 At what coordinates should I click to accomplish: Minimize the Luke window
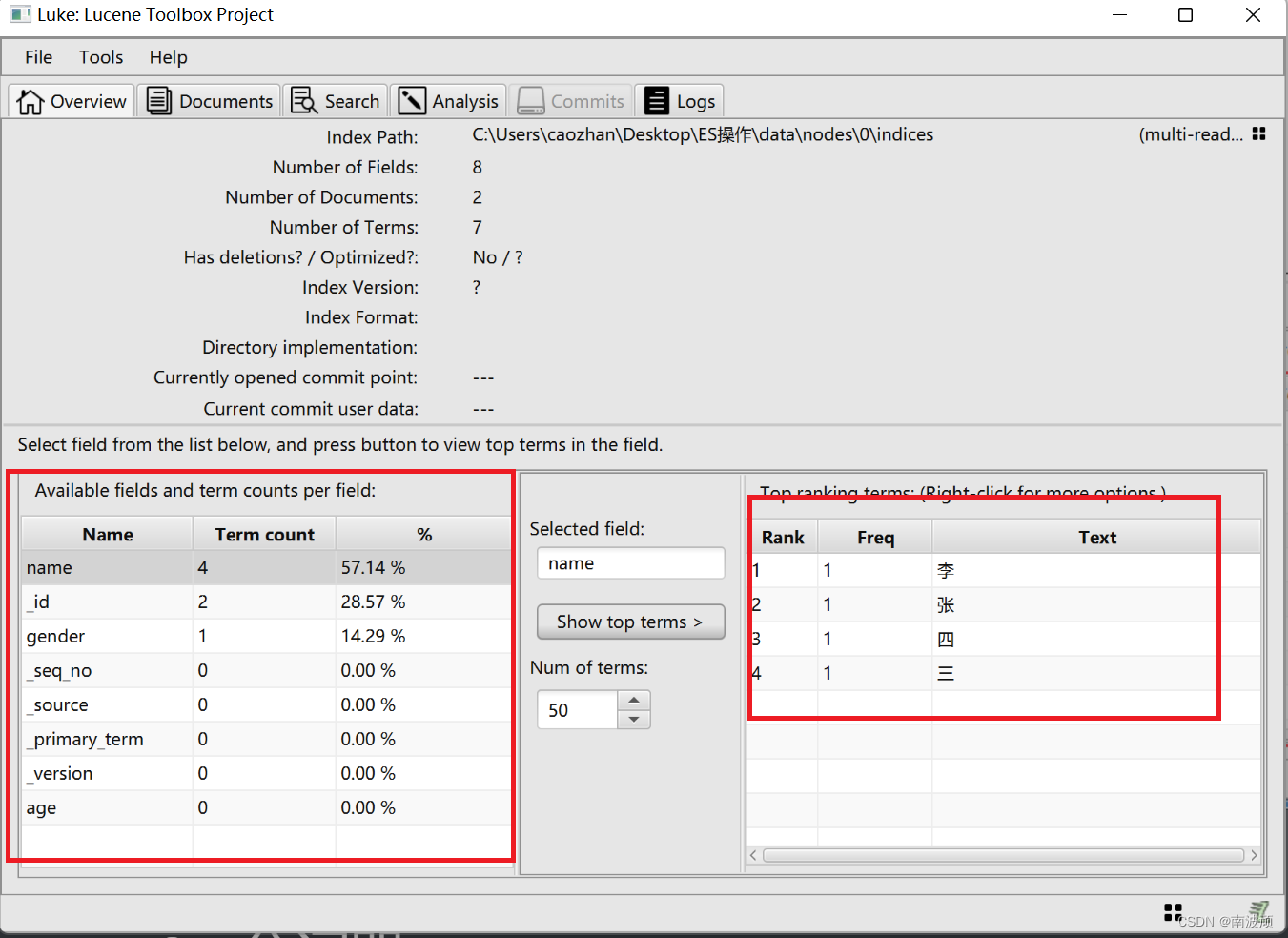click(x=1119, y=14)
